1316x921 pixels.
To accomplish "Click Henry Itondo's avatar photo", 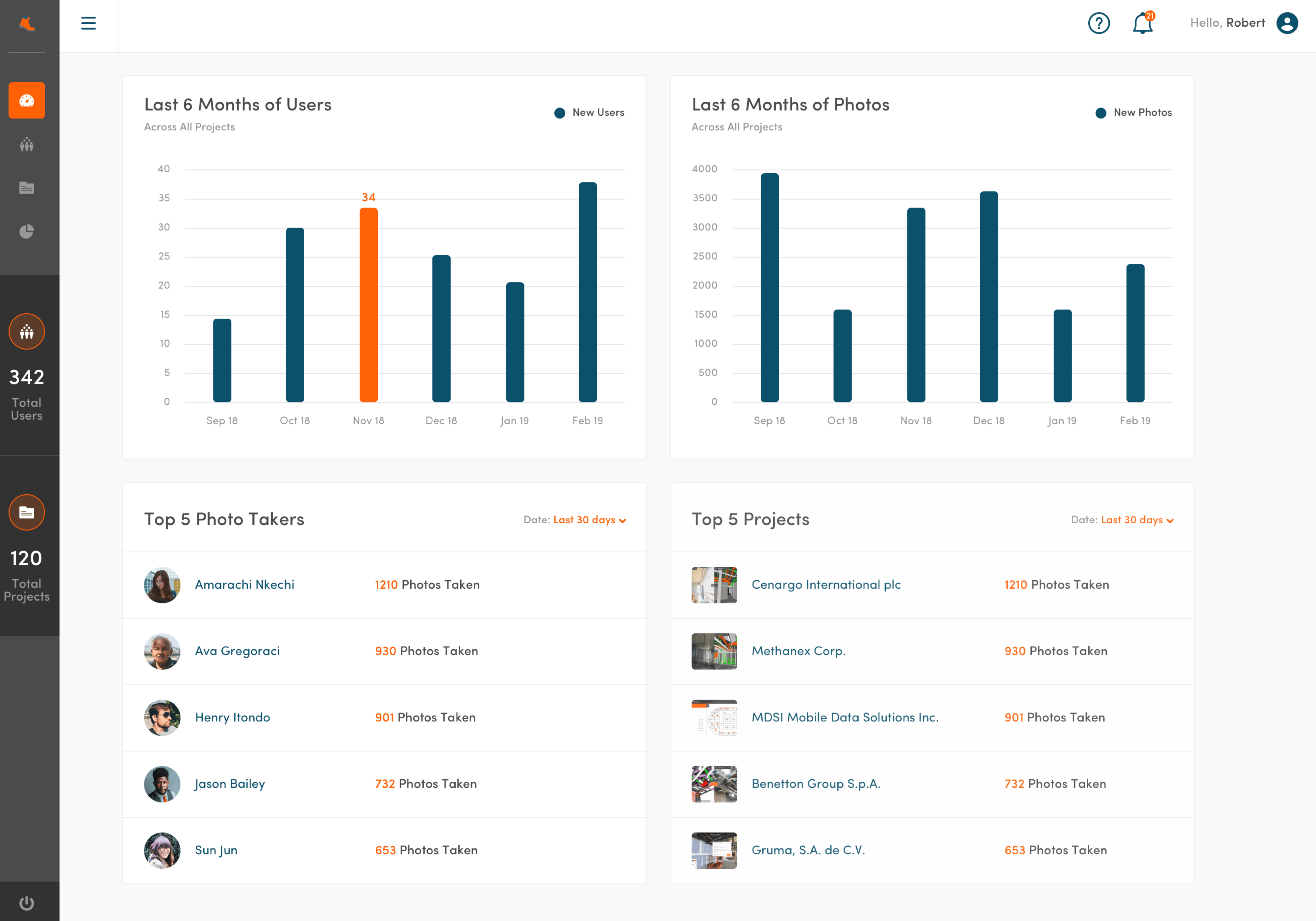I will (162, 717).
